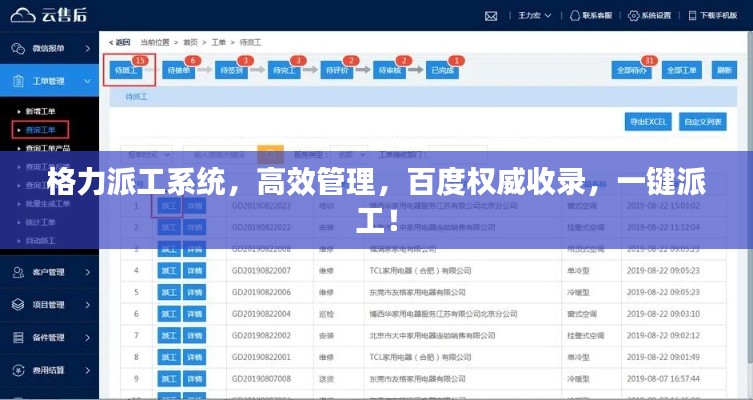Click 详情 for order GD20190822002

[194, 336]
